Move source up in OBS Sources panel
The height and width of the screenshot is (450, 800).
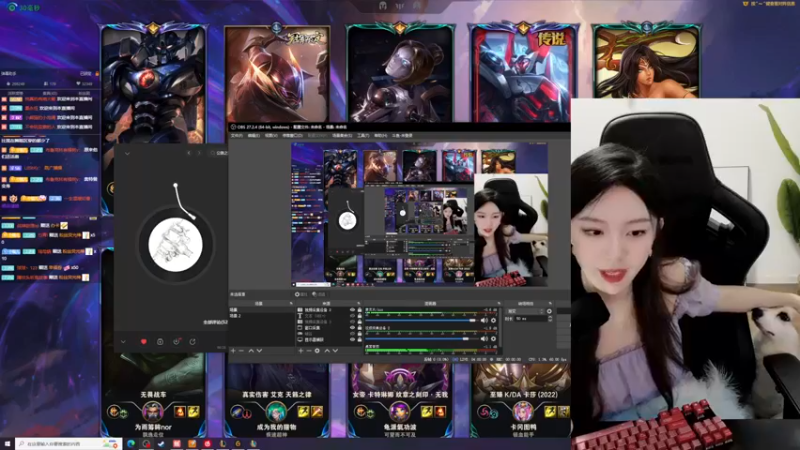point(327,351)
